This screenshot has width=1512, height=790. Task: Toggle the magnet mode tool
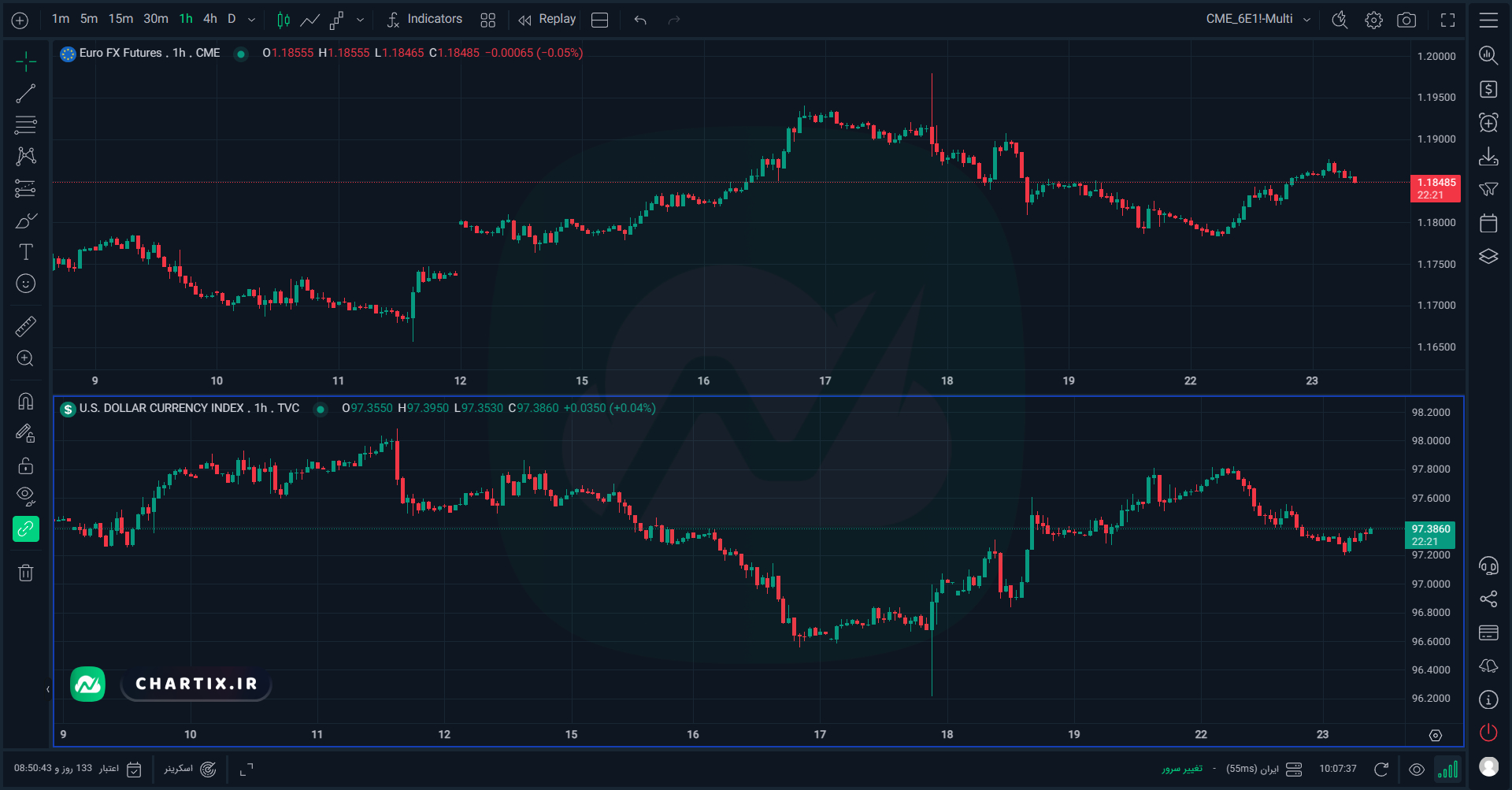26,402
